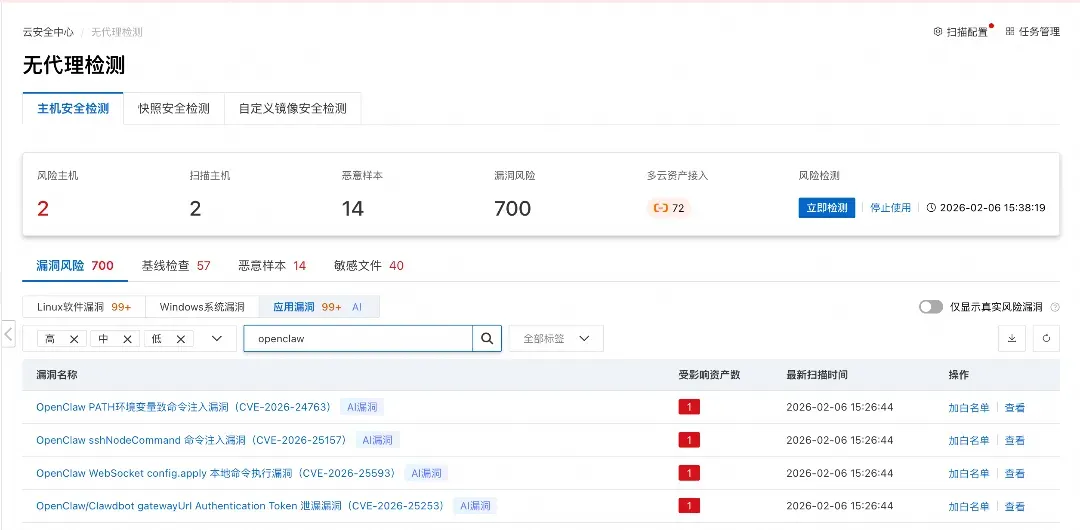Switch to 主机安全检测 tab
Viewport: 1080px width, 530px height.
pos(73,108)
